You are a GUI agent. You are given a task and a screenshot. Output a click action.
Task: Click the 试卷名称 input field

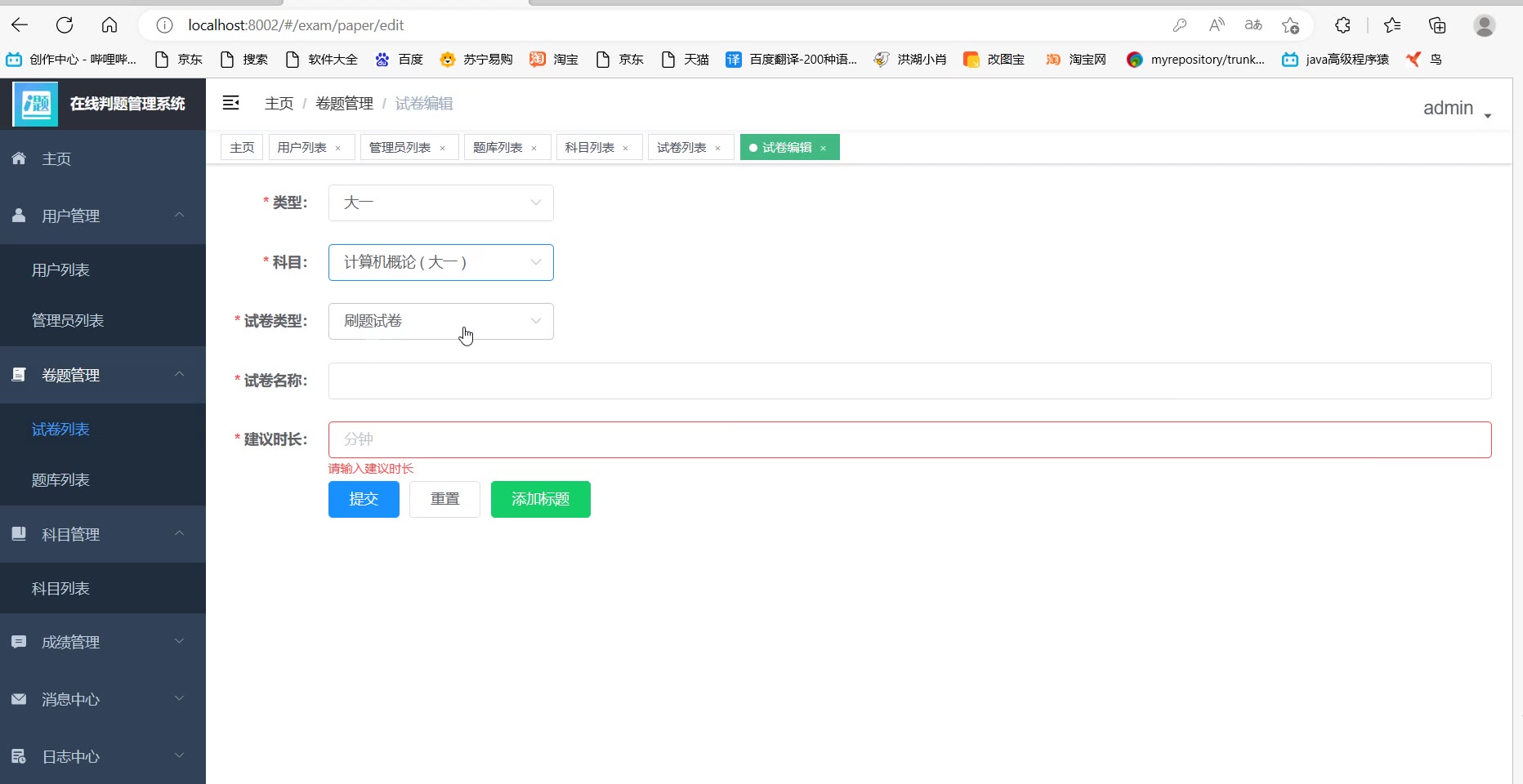(910, 381)
